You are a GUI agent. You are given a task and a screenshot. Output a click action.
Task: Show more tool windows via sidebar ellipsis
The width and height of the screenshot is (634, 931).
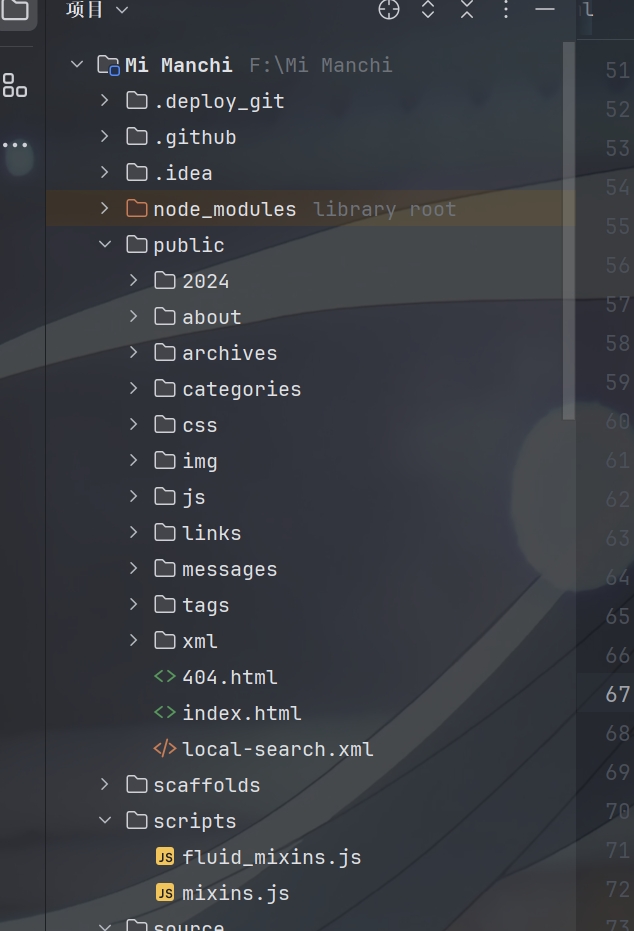[15, 146]
